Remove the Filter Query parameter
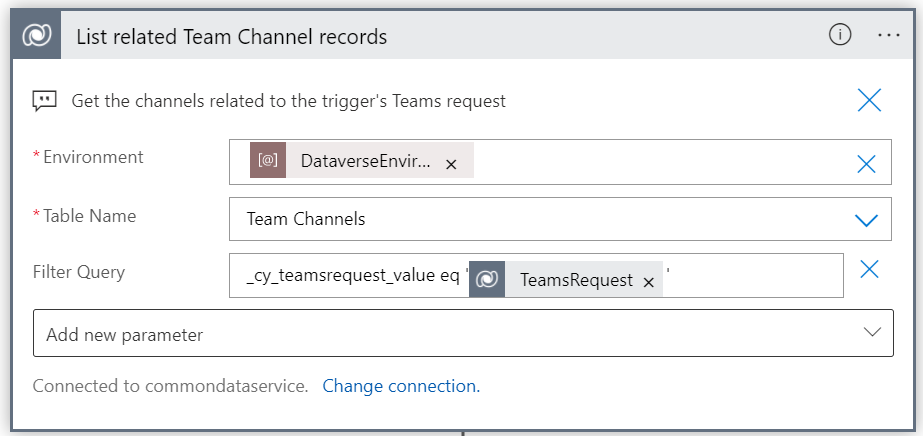Image resolution: width=923 pixels, height=436 pixels. click(x=869, y=269)
